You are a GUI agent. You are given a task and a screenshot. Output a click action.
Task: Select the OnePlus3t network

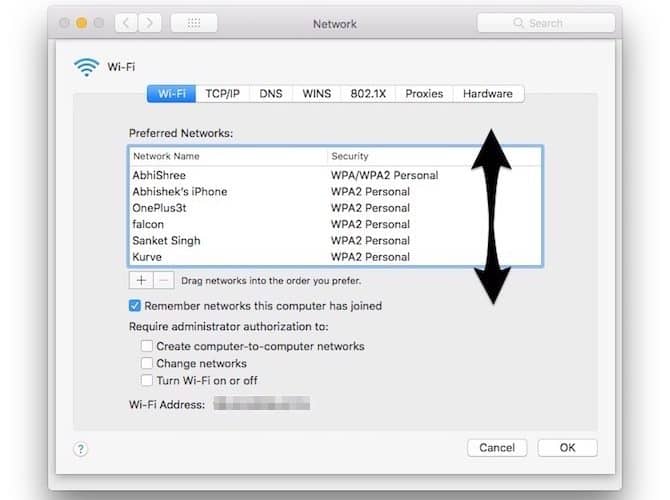pyautogui.click(x=335, y=208)
